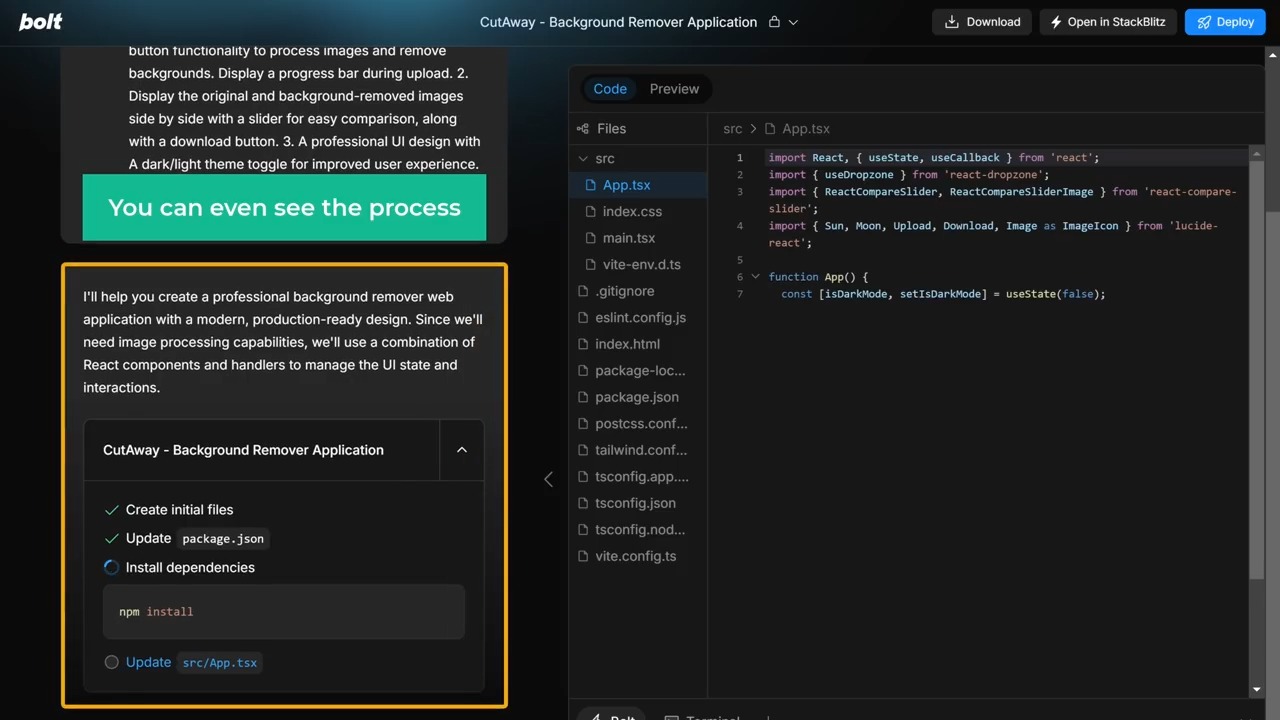Collapse the function App code fold arrow
This screenshot has width=1280, height=720.
click(755, 277)
